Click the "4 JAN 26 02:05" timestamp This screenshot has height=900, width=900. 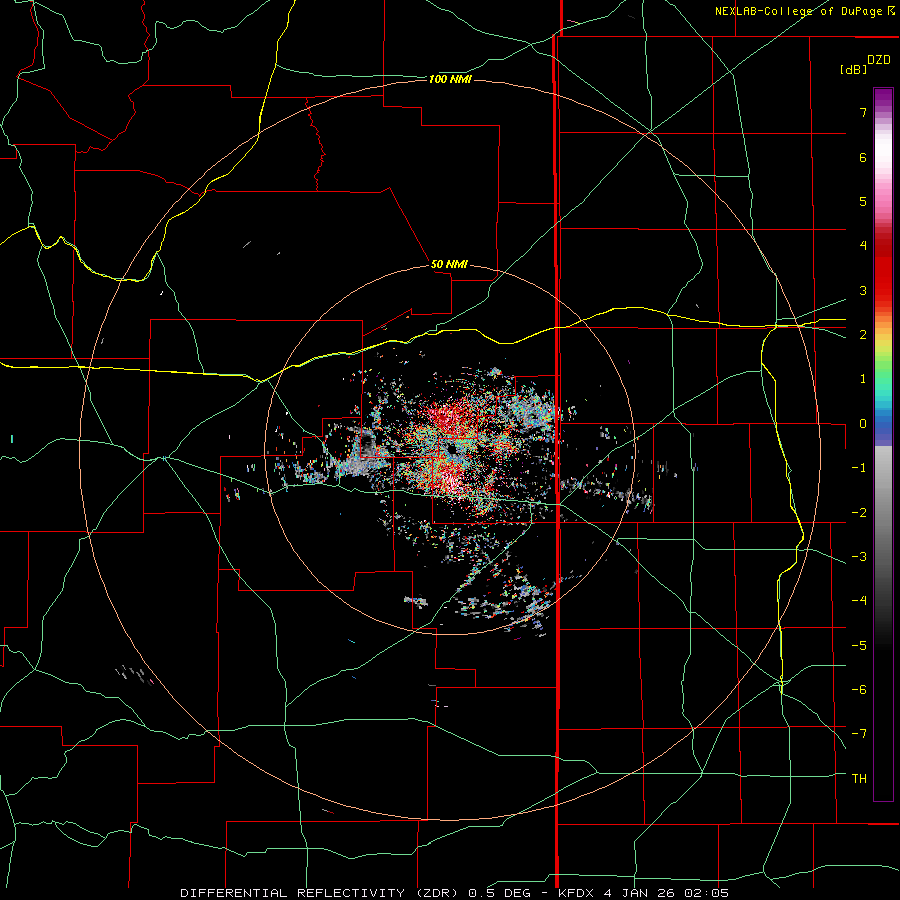[666, 893]
